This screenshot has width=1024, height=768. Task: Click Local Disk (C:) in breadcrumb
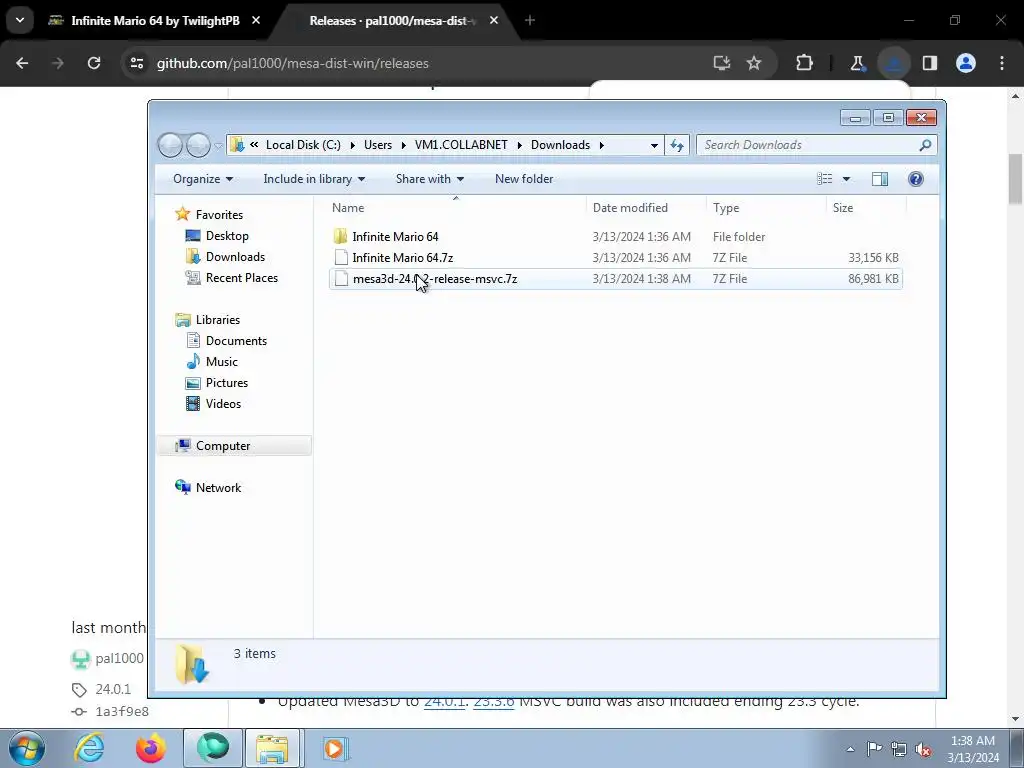pos(303,145)
